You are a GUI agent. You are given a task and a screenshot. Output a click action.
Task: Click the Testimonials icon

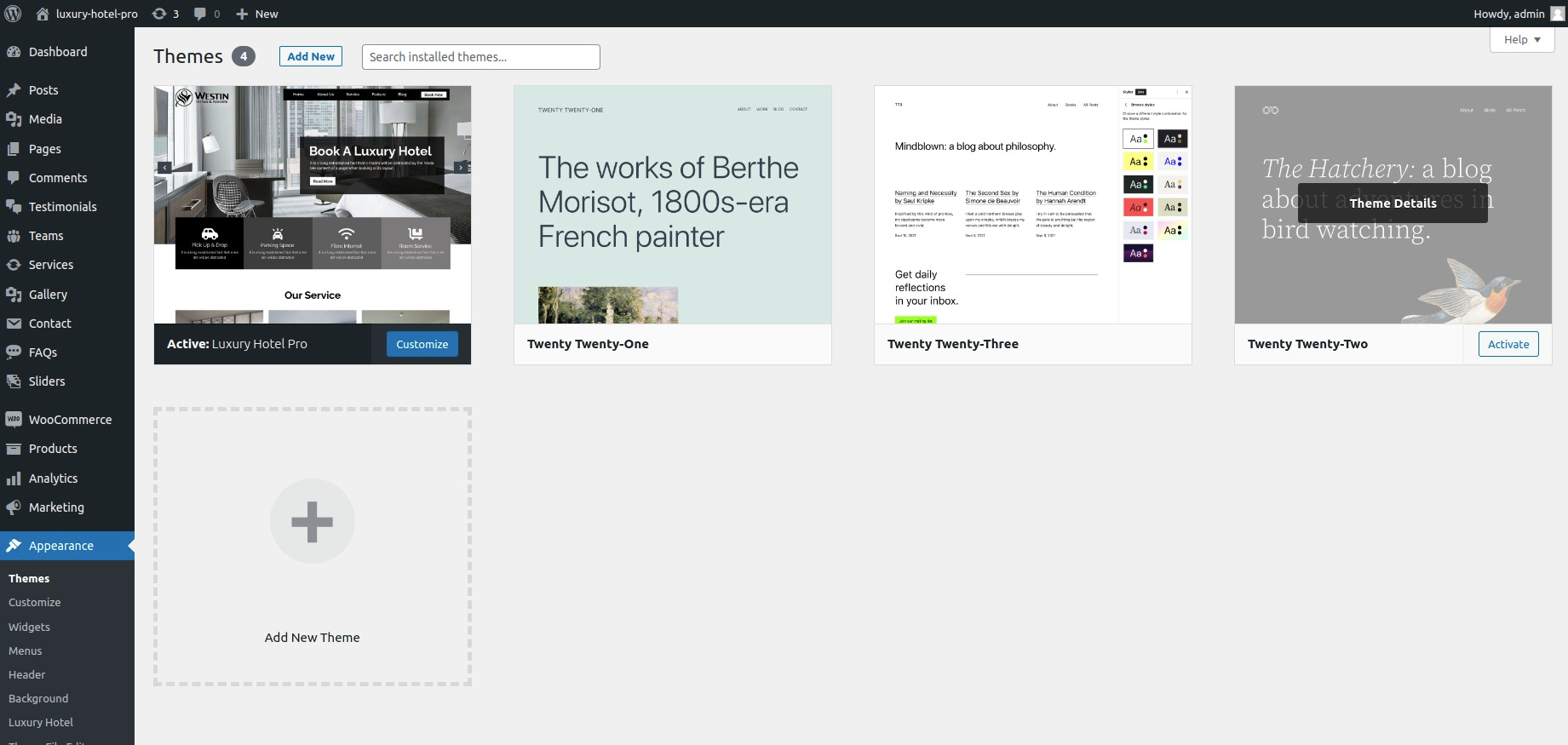[14, 207]
